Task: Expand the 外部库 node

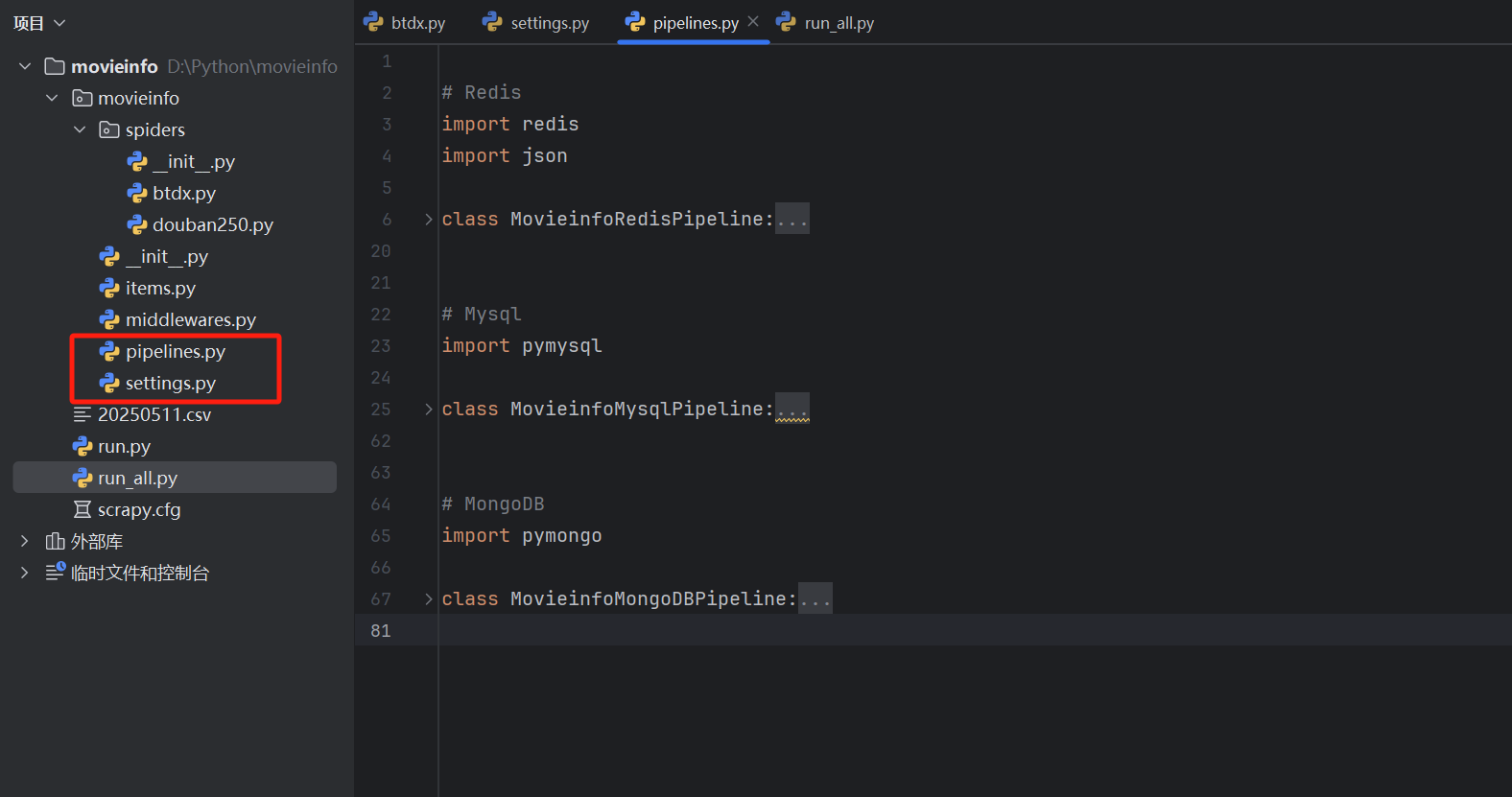Action: 25,541
